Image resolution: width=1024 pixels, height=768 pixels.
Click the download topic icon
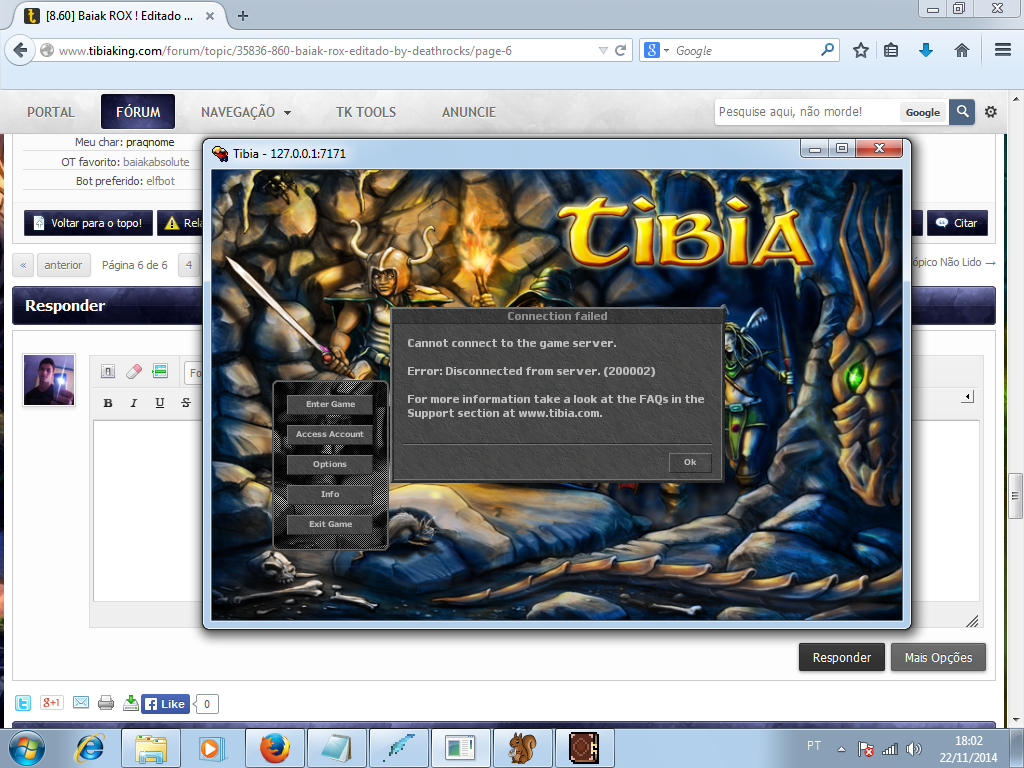pos(131,703)
